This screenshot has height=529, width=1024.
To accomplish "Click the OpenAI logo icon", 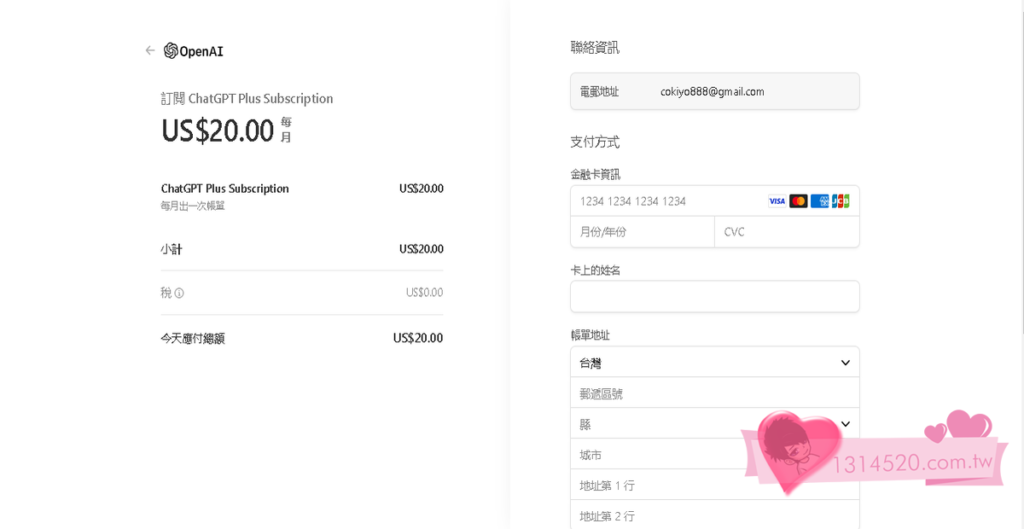I will (171, 51).
